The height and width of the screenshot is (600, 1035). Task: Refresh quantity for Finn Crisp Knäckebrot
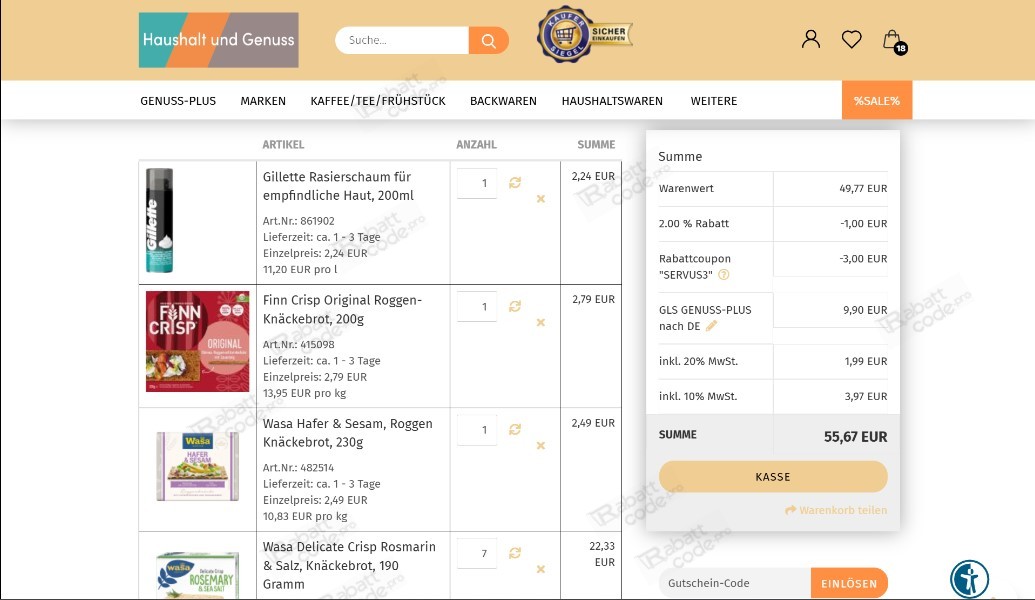click(x=515, y=306)
